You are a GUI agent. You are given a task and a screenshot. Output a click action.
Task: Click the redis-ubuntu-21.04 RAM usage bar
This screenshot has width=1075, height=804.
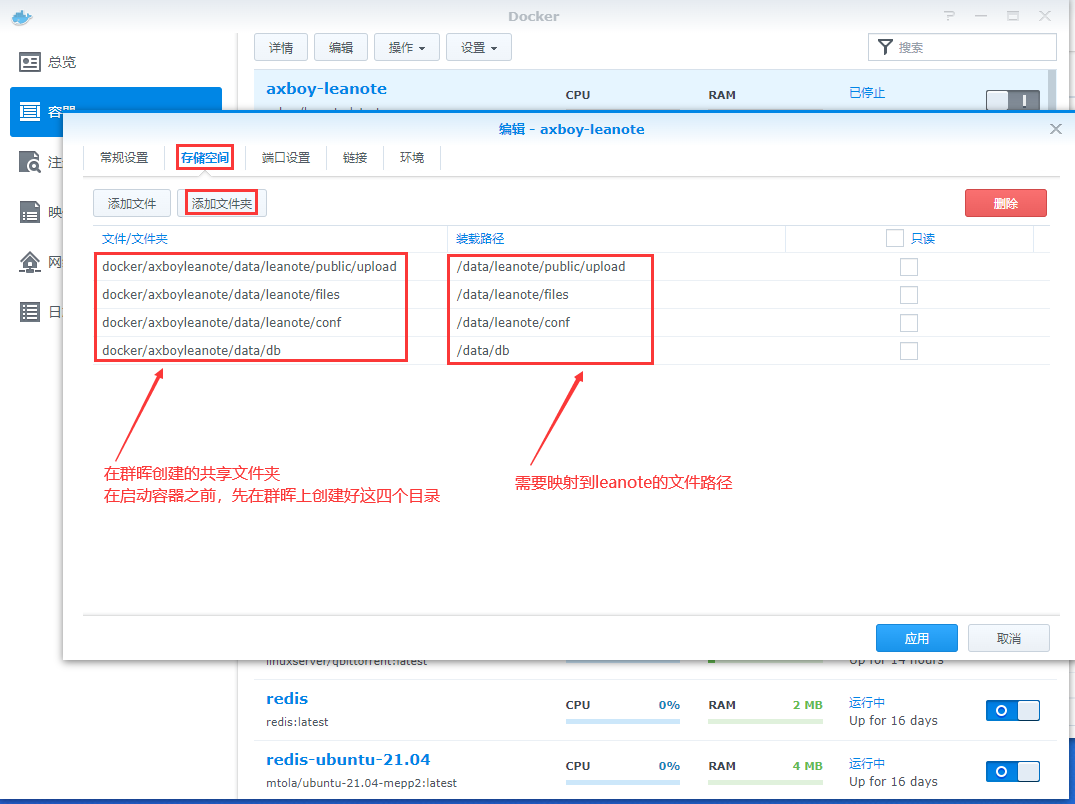(765, 782)
